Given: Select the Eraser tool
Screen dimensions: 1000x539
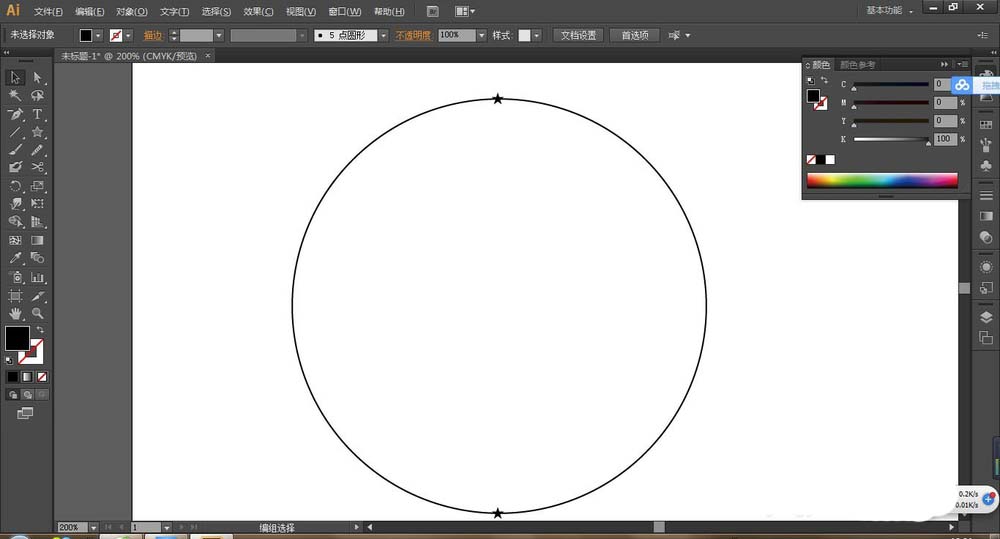Looking at the screenshot, I should pos(15,167).
